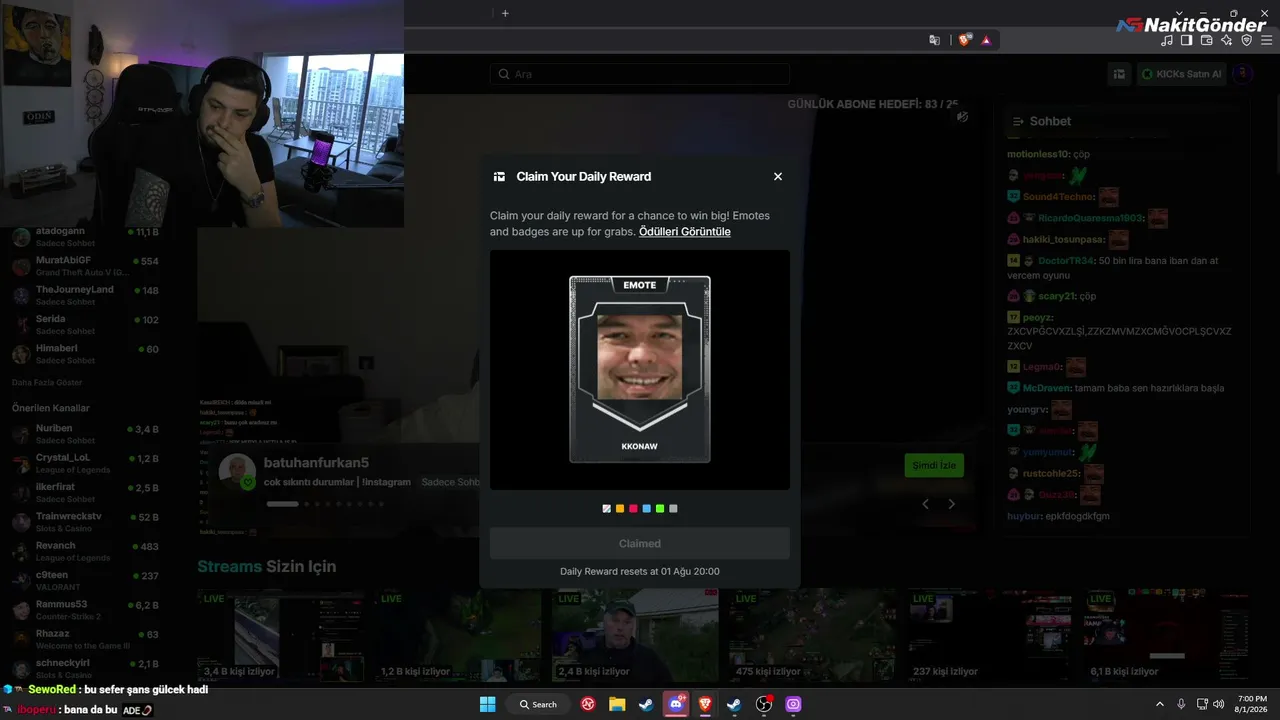Show hidden system tray icons
1280x720 pixels.
1160,704
